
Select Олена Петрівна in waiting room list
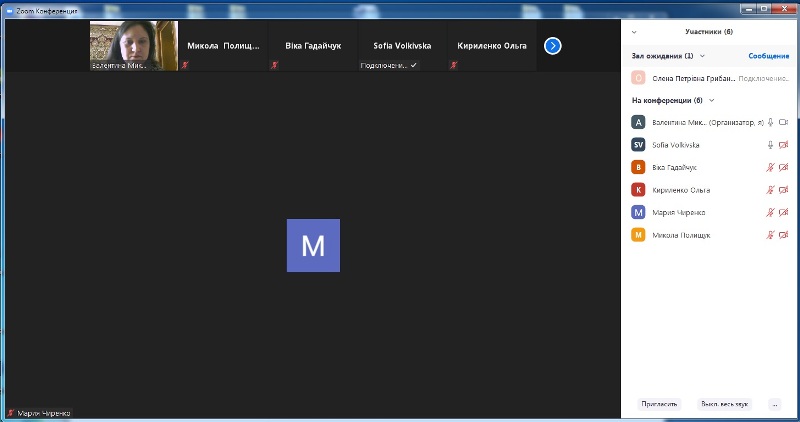pyautogui.click(x=692, y=78)
